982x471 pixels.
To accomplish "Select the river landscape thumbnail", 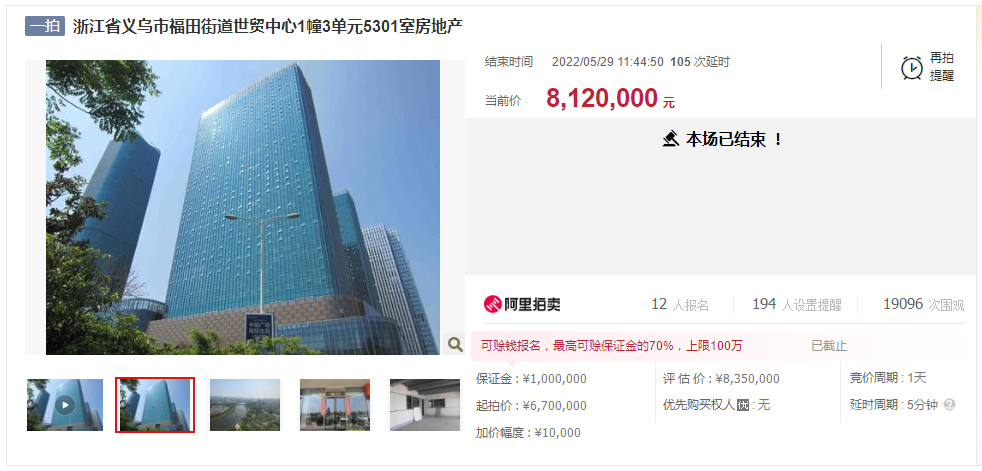I will click(x=245, y=405).
